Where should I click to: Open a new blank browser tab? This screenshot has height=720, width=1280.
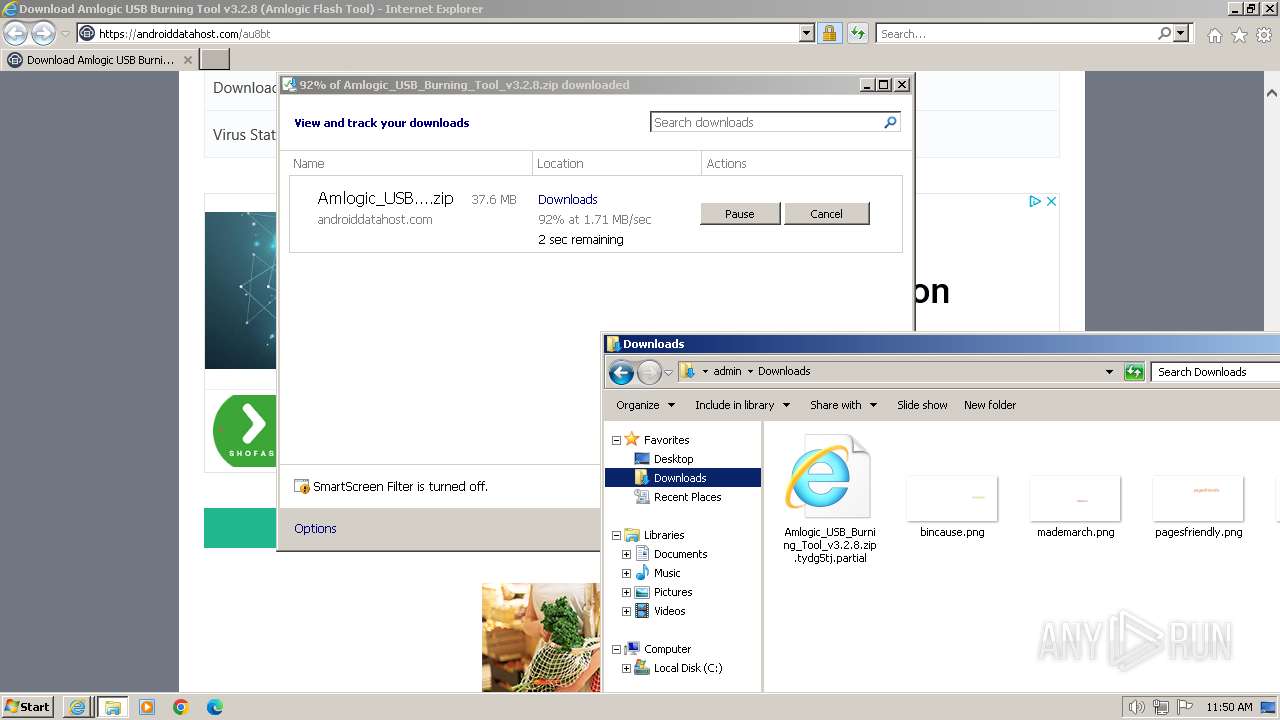point(215,60)
